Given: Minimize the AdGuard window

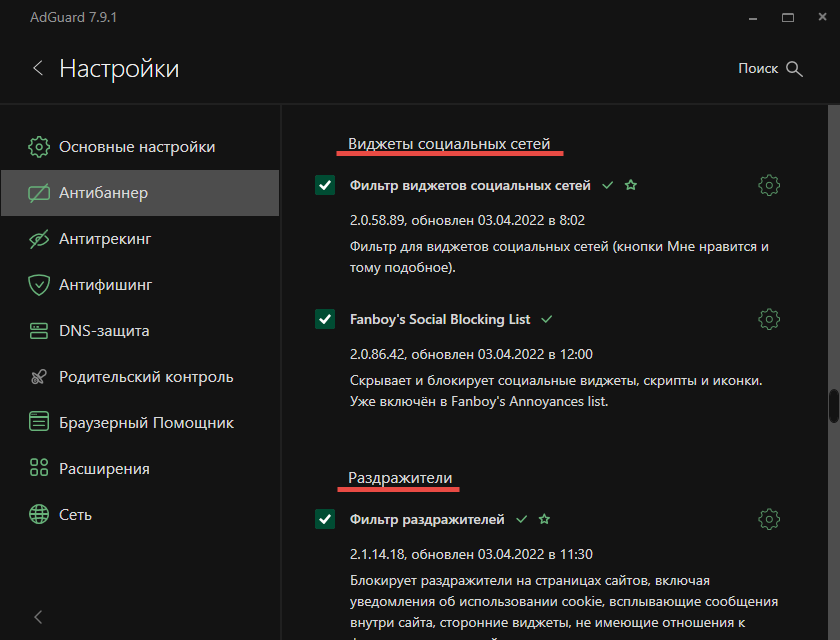Looking at the screenshot, I should [753, 18].
